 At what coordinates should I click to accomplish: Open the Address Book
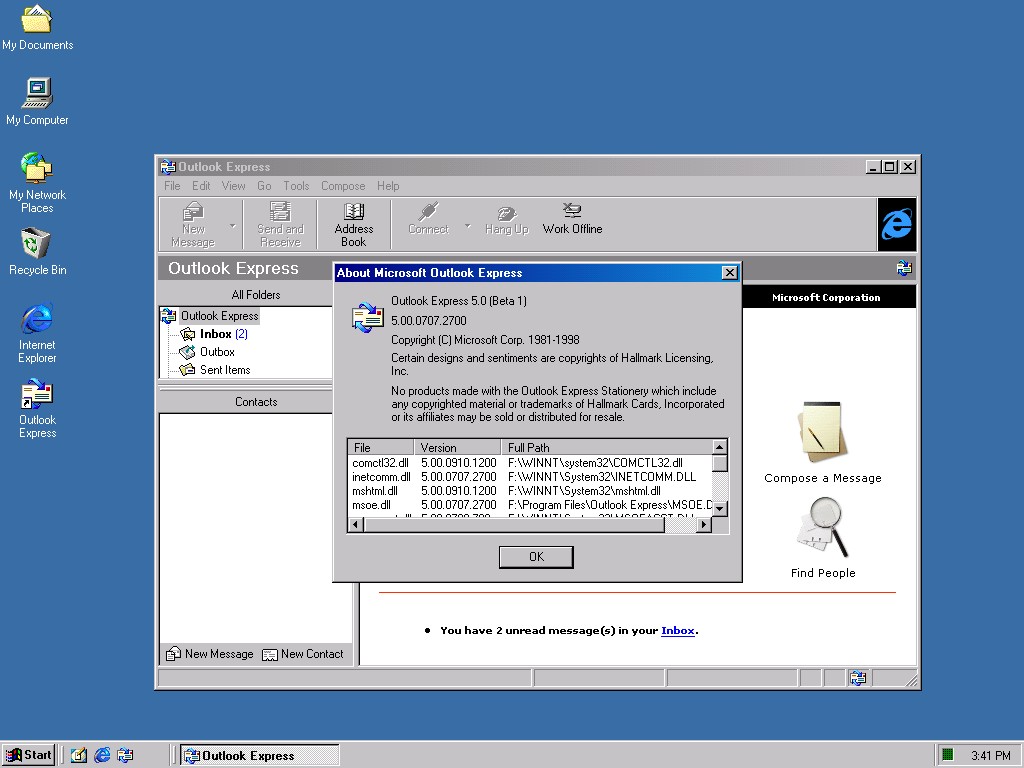point(353,225)
